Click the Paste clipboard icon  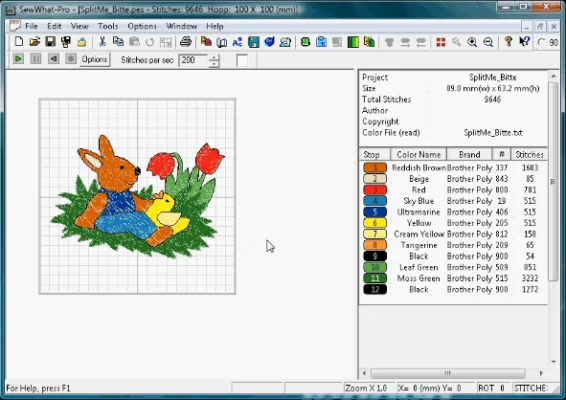[x=134, y=42]
